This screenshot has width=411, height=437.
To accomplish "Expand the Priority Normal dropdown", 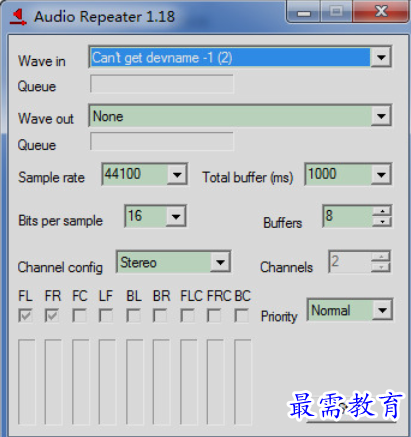I will [x=382, y=310].
